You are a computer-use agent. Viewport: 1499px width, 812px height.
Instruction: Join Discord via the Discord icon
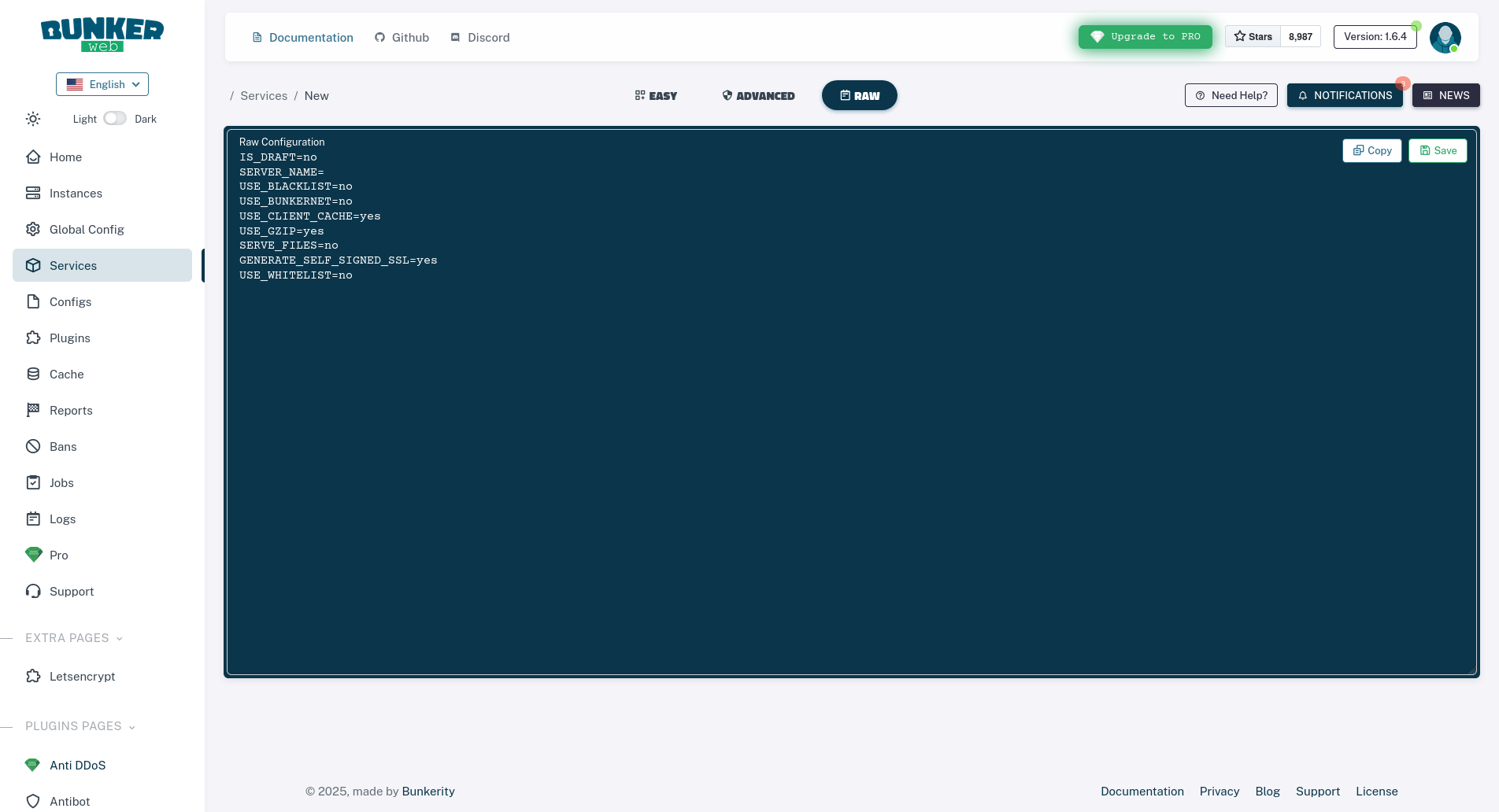455,37
